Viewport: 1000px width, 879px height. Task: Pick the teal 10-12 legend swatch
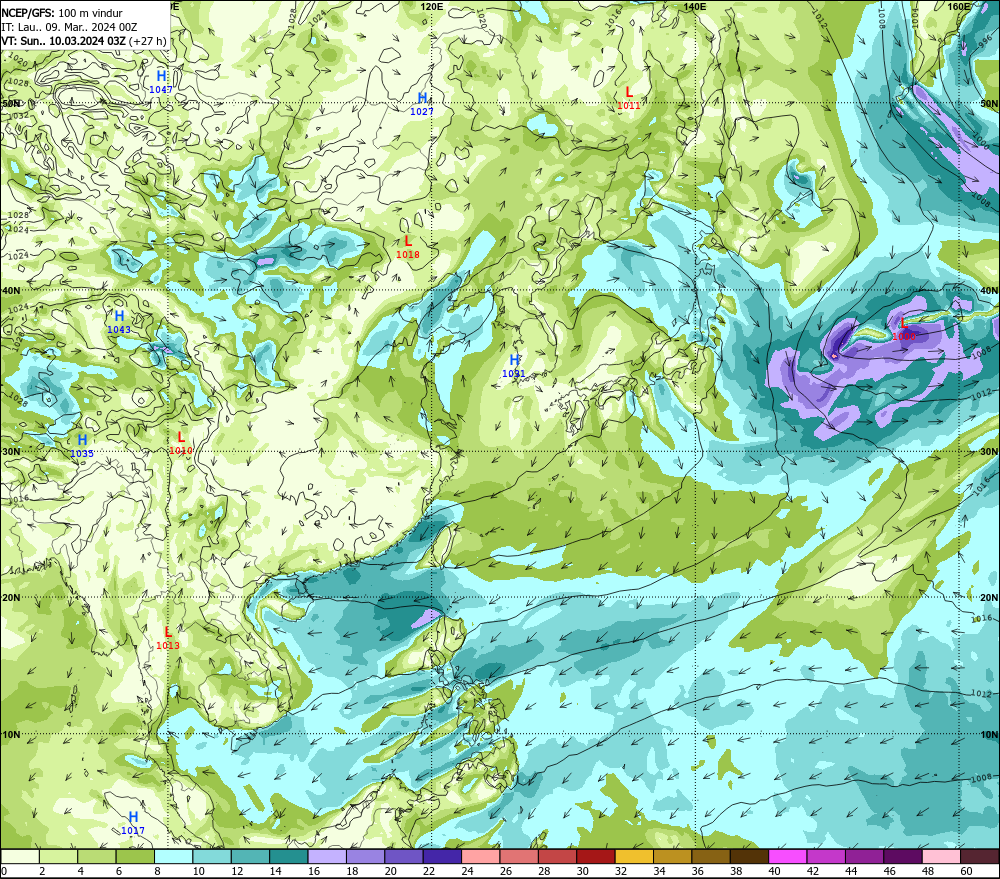[212, 856]
